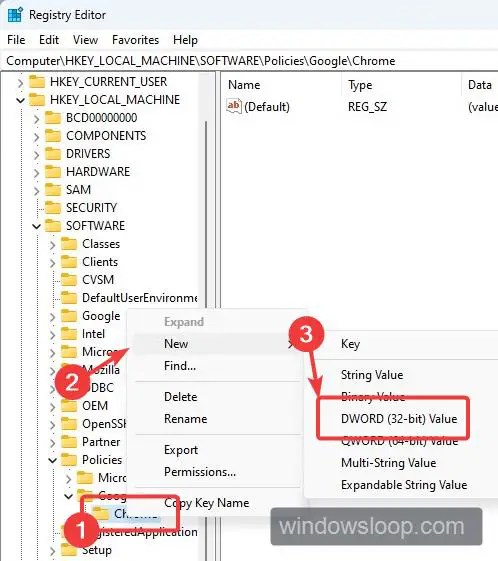Expand the Intel key
This screenshot has width=498, height=561.
pyautogui.click(x=52, y=335)
